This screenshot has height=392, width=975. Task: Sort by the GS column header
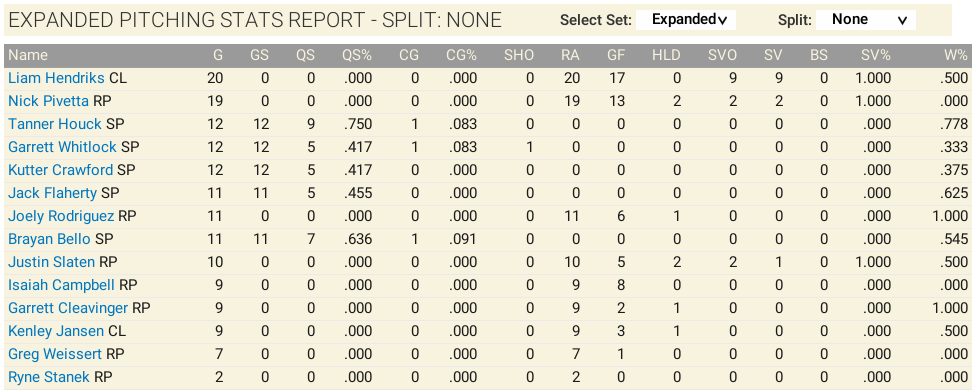[x=259, y=55]
